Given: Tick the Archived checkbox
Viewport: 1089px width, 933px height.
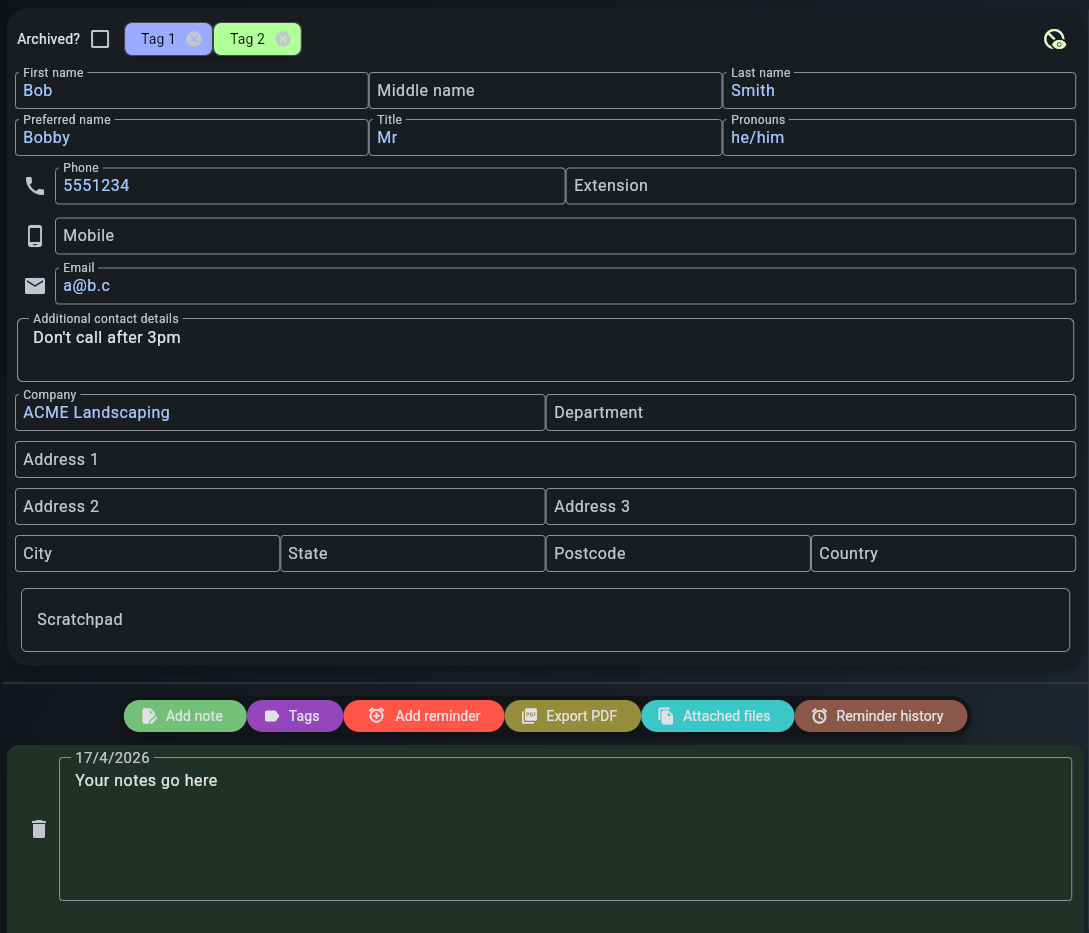Looking at the screenshot, I should [100, 39].
